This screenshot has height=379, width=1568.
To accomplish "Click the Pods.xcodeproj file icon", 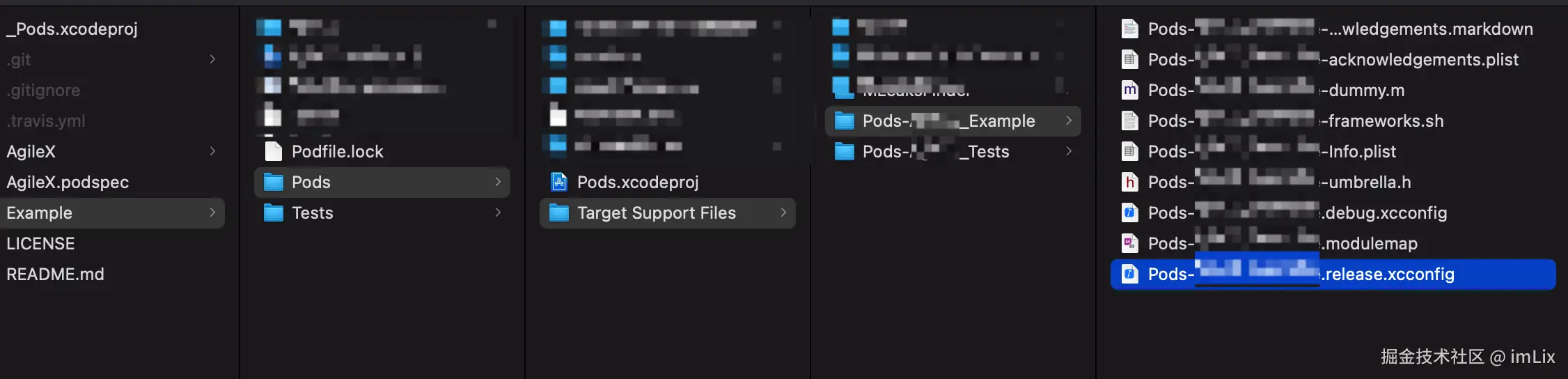I will pyautogui.click(x=558, y=182).
